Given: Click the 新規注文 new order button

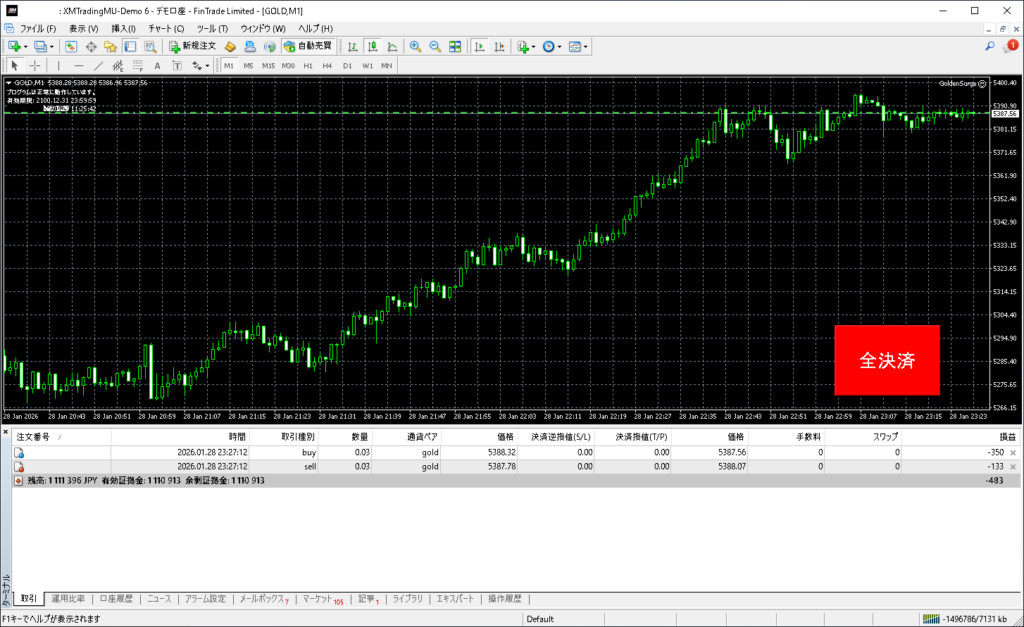Looking at the screenshot, I should click(192, 46).
